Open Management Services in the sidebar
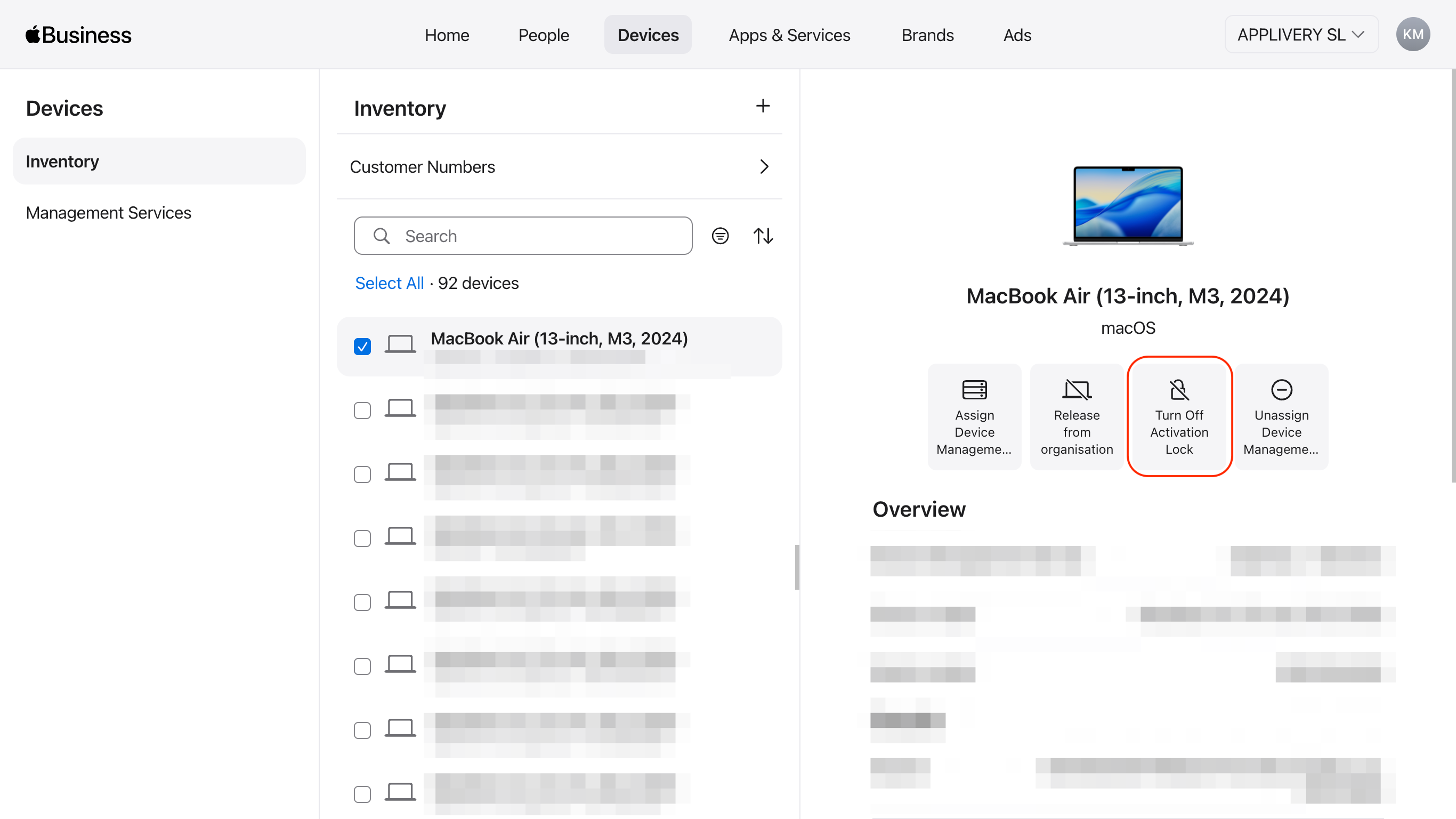Screen dimensions: 1456x819 click(109, 213)
